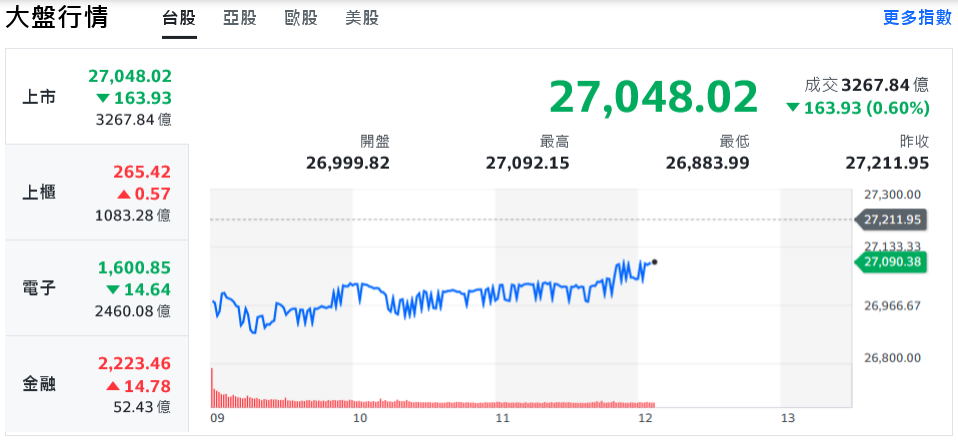The height and width of the screenshot is (443, 958).
Task: Click the red up arrow in 上櫃 row
Action: (124, 195)
